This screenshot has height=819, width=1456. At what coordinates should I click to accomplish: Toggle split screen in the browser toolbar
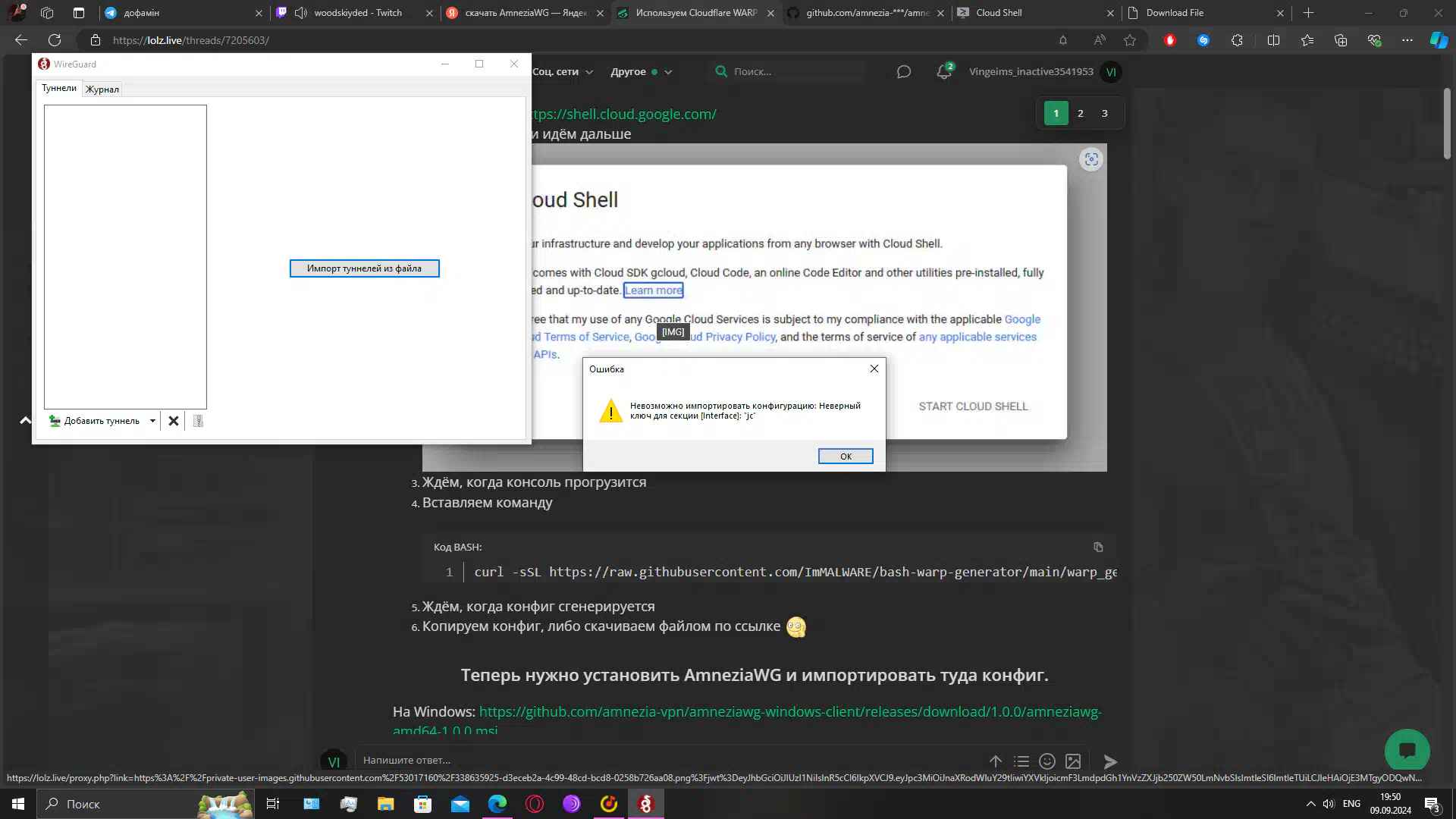1273,40
